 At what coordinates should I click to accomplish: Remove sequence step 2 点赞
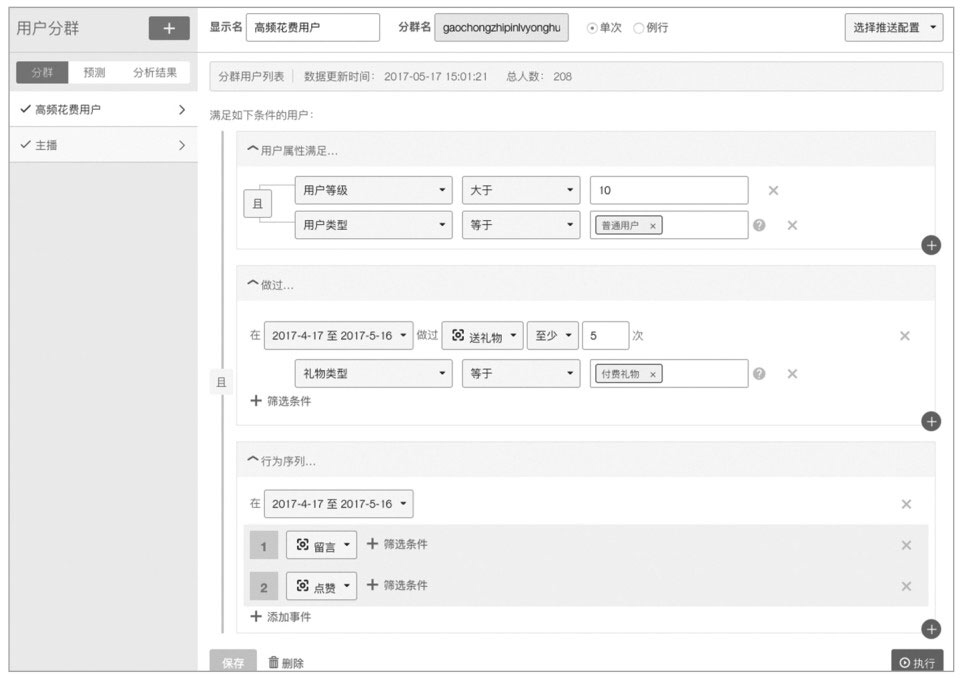(x=906, y=586)
